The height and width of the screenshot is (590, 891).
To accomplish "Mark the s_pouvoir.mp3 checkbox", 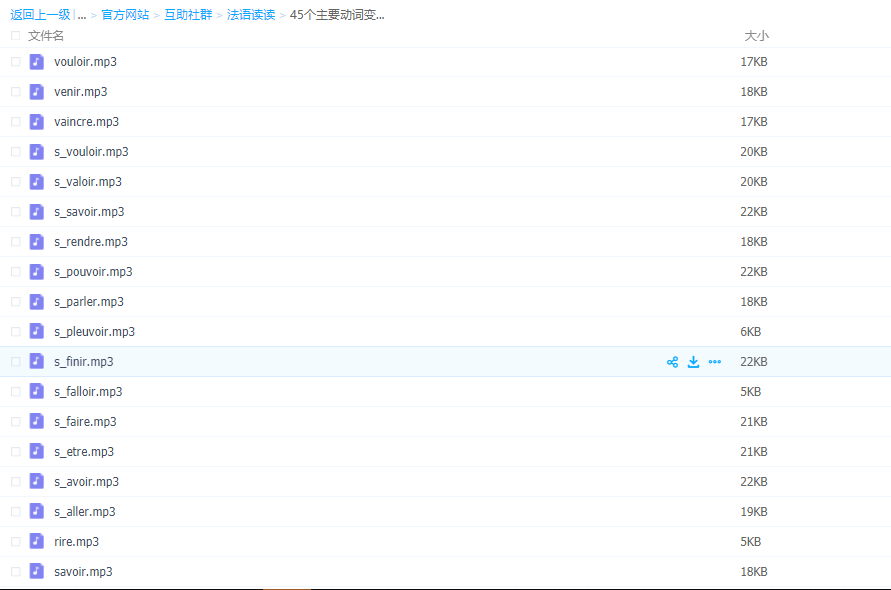I will coord(15,272).
